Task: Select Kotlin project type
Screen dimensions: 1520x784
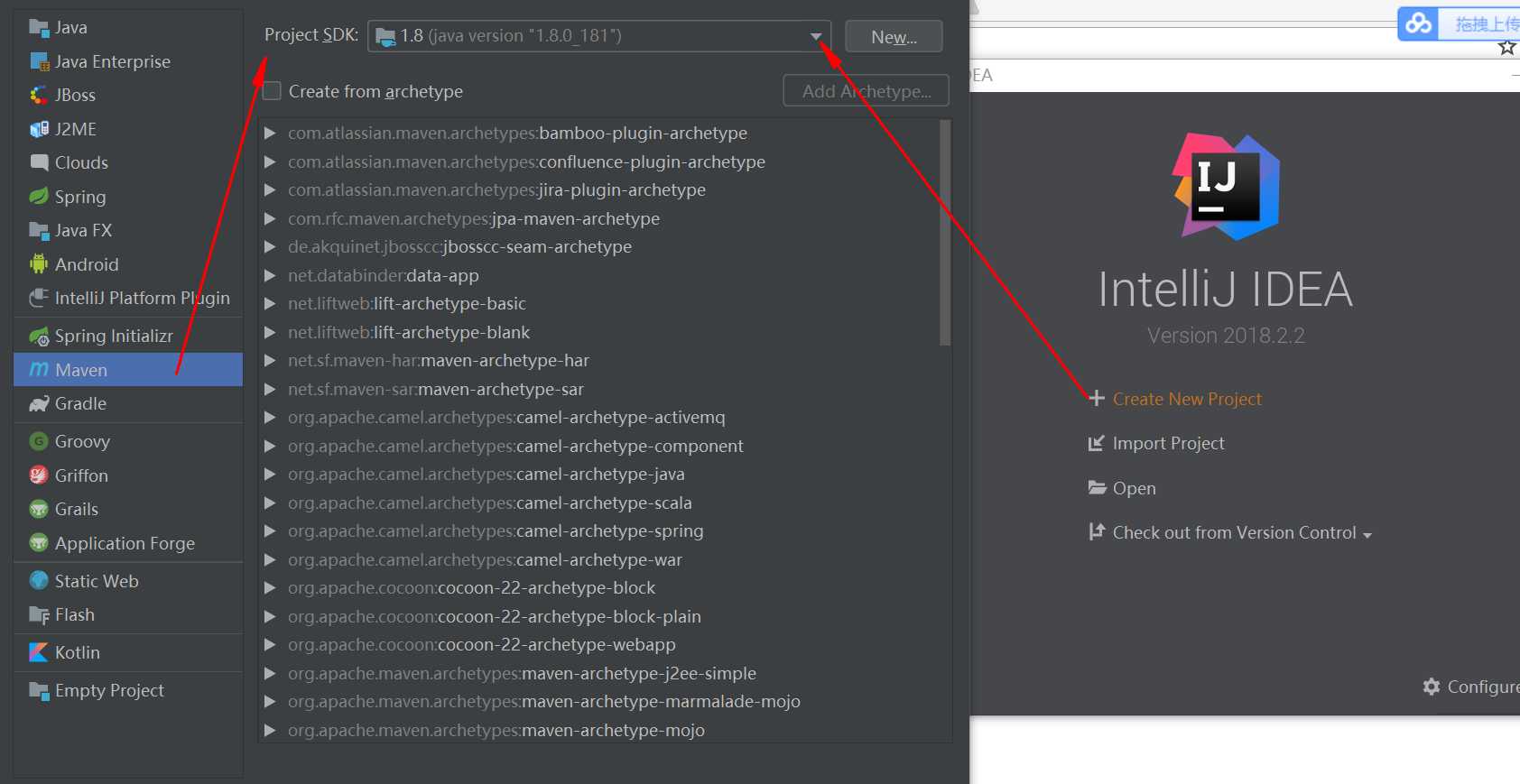Action: pyautogui.click(x=128, y=652)
